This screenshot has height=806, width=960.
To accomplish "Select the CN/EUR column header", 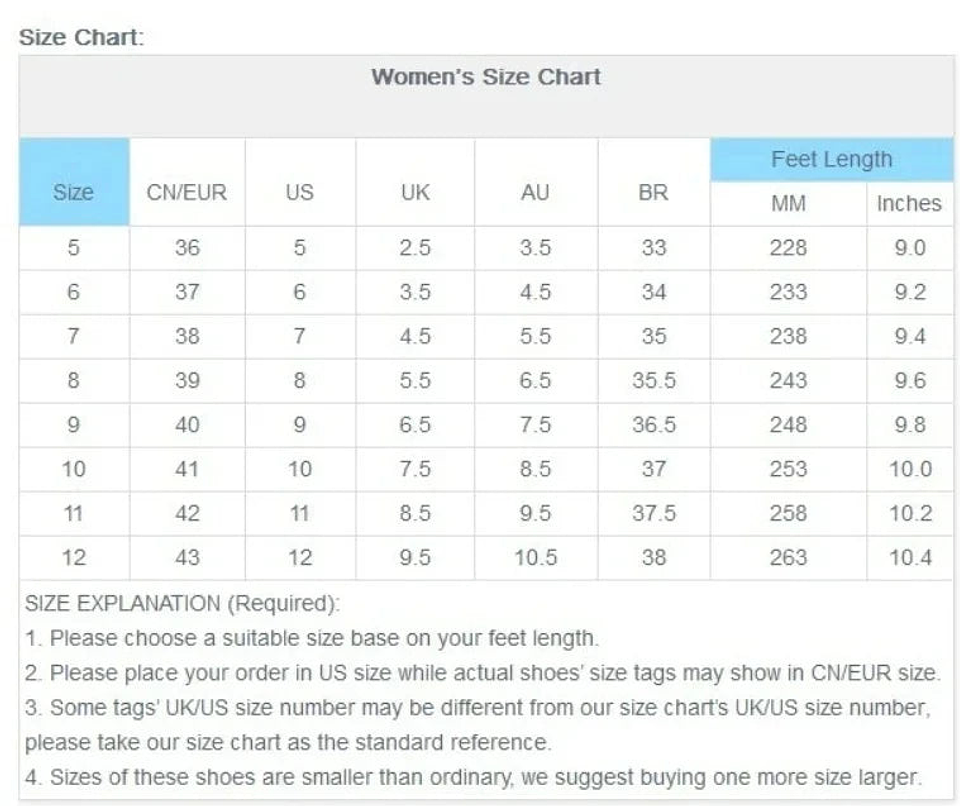I will (x=187, y=191).
